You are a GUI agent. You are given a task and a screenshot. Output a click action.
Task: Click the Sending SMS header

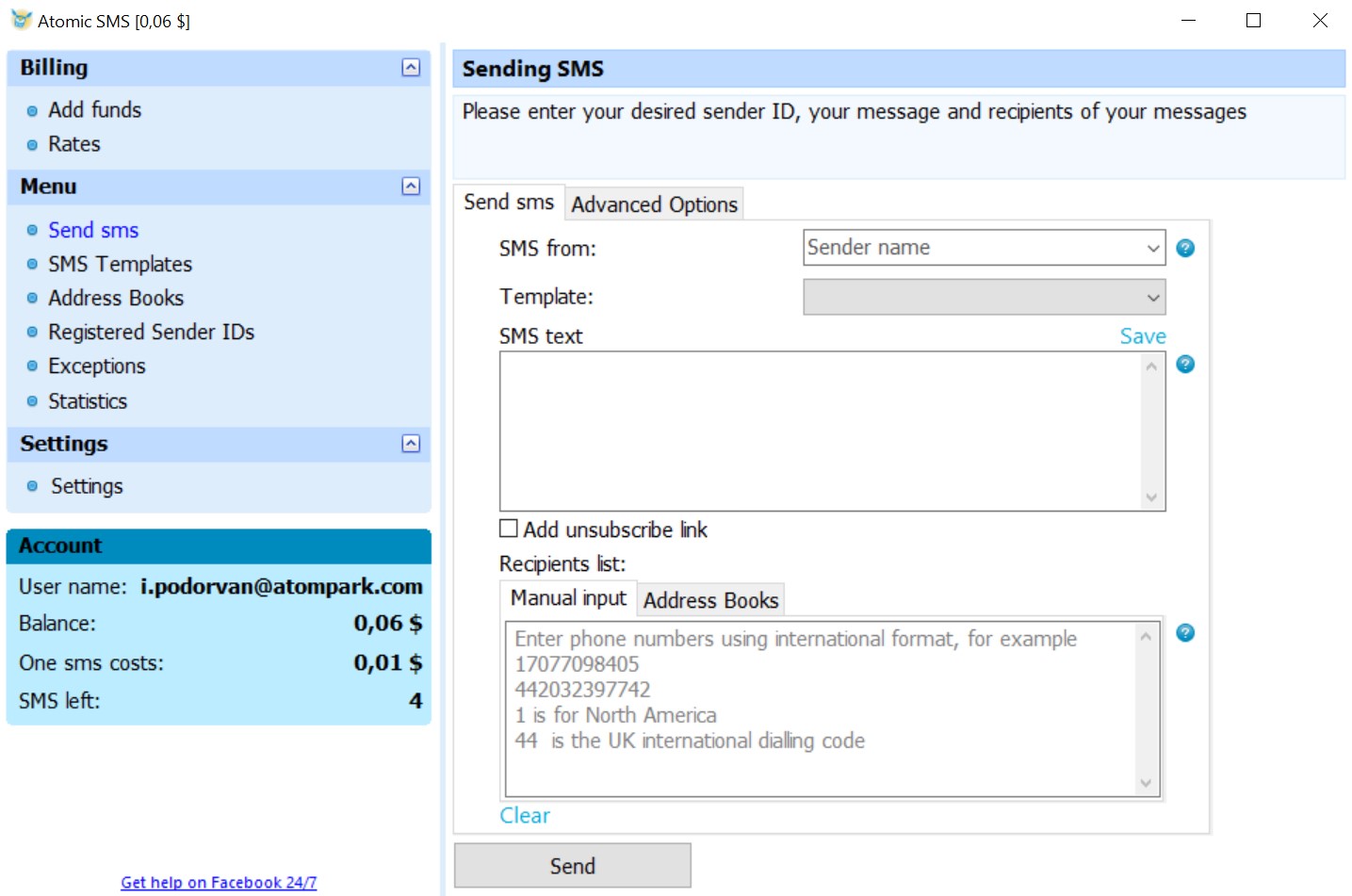(x=899, y=69)
